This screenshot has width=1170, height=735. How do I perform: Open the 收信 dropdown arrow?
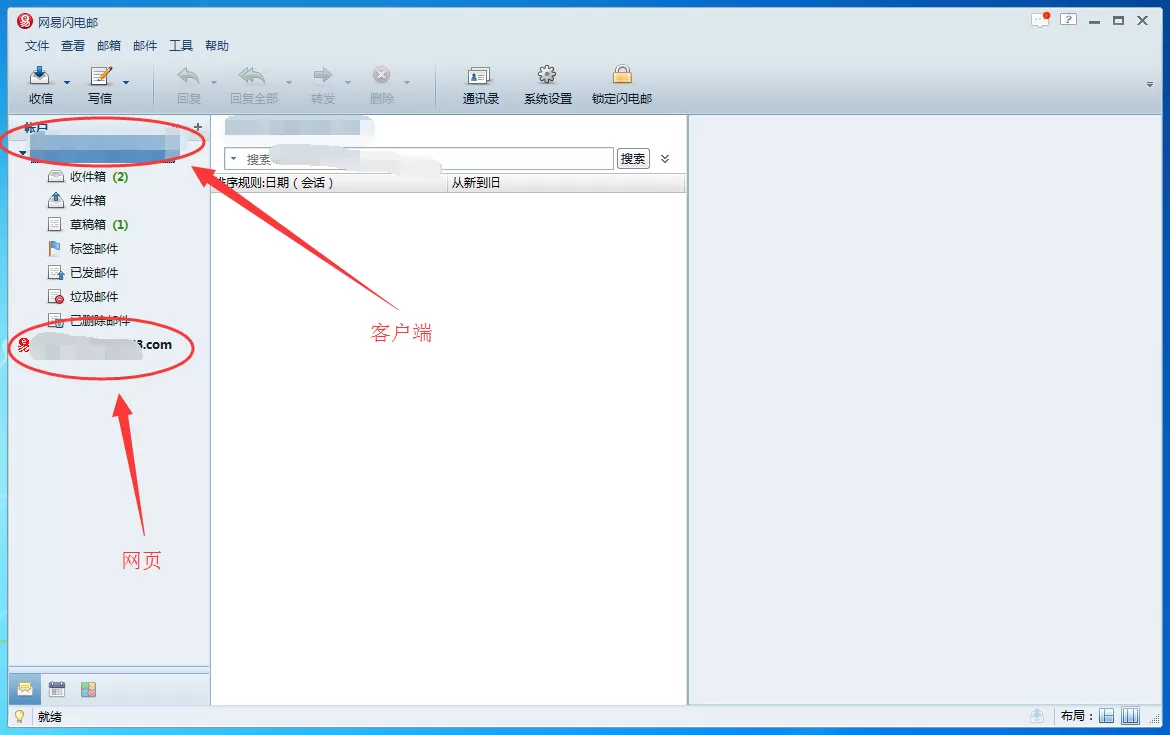pyautogui.click(x=67, y=82)
